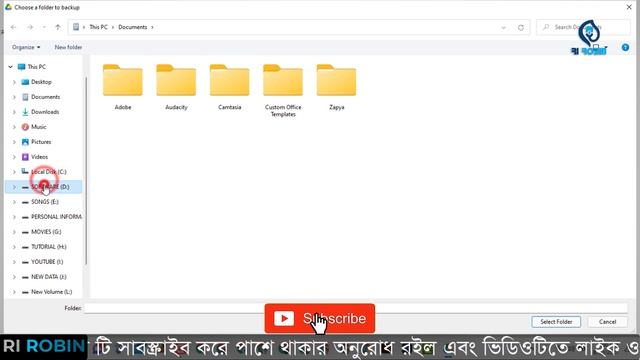This screenshot has width=640, height=360.
Task: Click the This PC computer icon
Action: pyautogui.click(x=22, y=67)
